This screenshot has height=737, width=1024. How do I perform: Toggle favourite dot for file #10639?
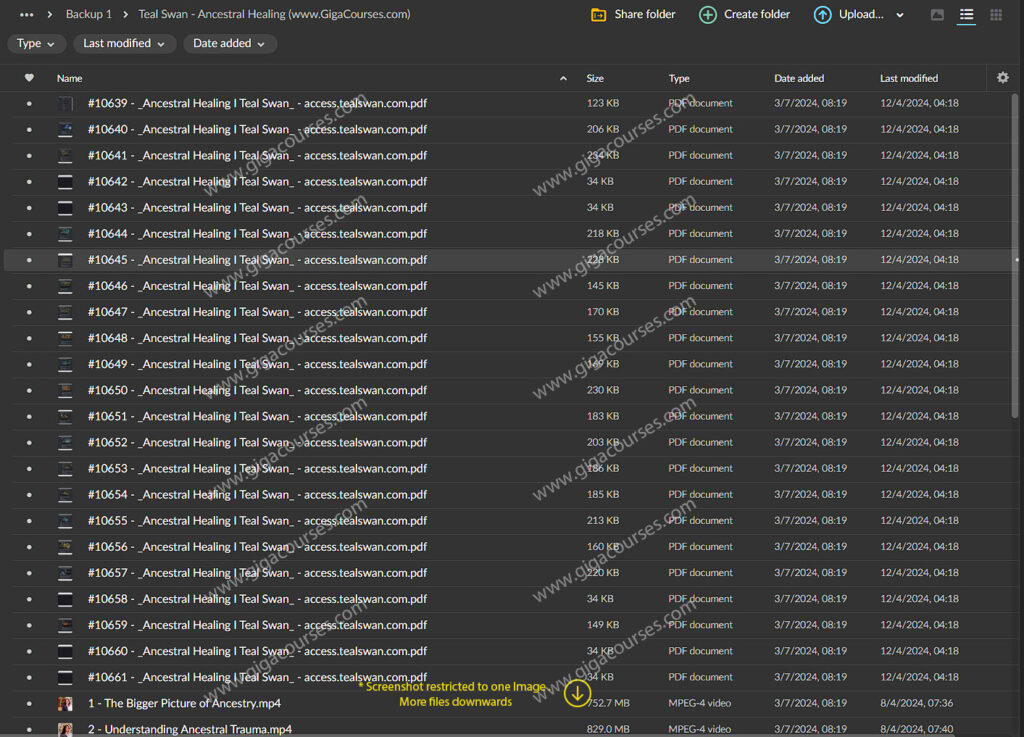[x=29, y=103]
